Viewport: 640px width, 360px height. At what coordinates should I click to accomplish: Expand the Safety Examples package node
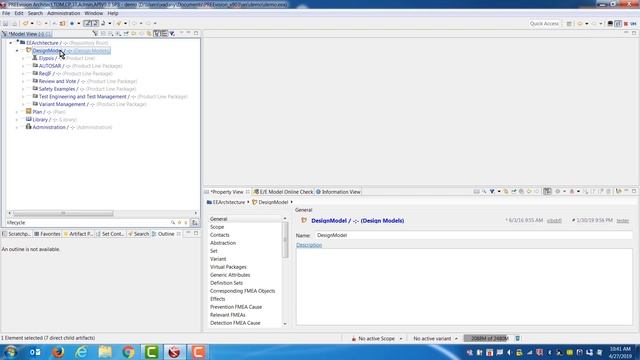coord(23,89)
